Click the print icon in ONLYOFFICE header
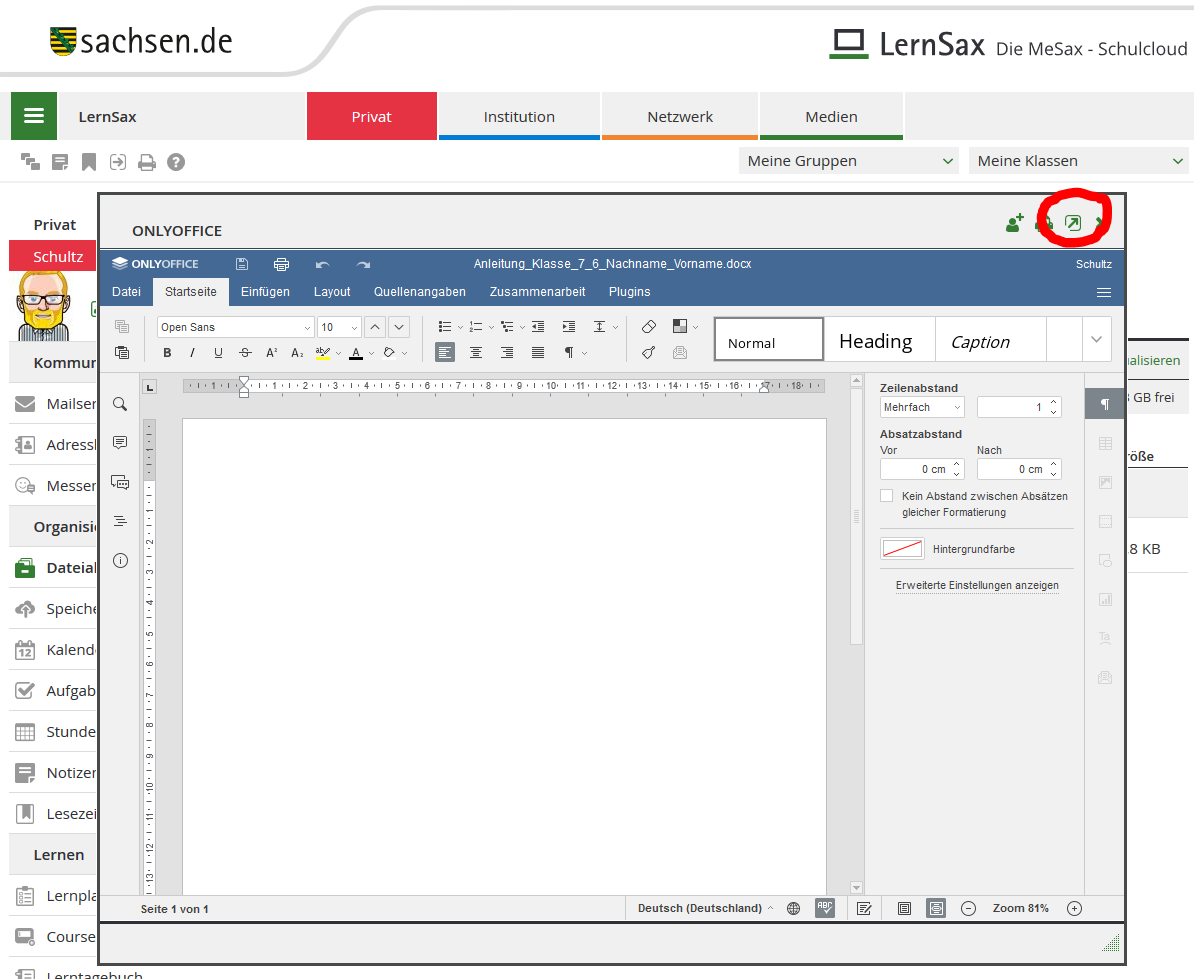 click(x=281, y=264)
